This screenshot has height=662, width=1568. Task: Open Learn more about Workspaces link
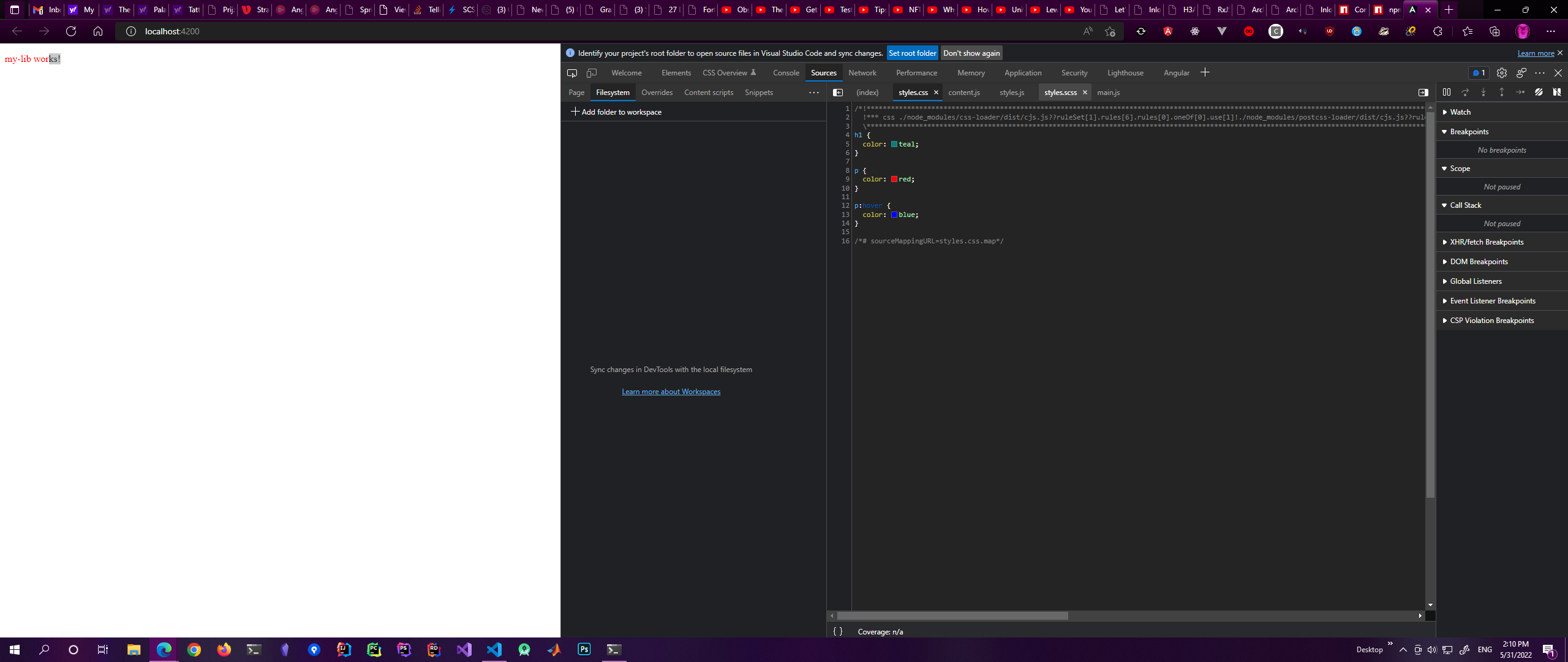[671, 392]
